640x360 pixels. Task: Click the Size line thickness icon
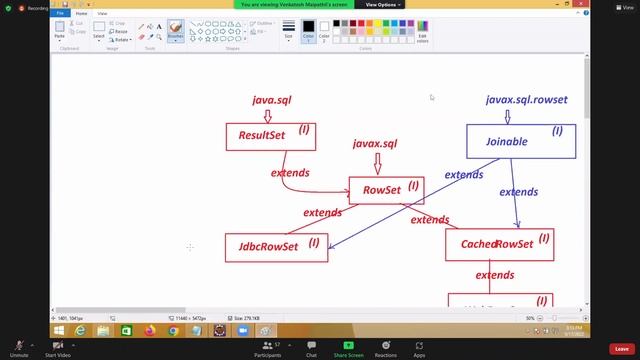tap(289, 27)
